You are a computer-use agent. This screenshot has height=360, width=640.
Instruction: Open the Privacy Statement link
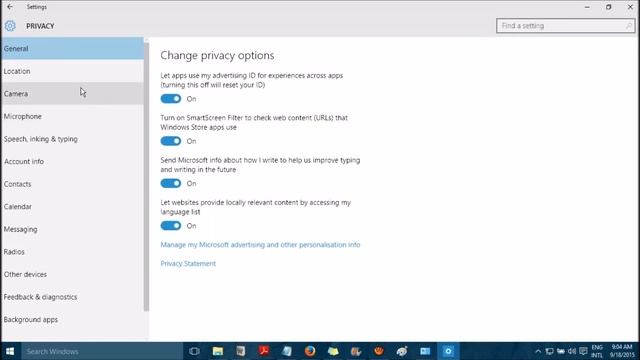(188, 264)
